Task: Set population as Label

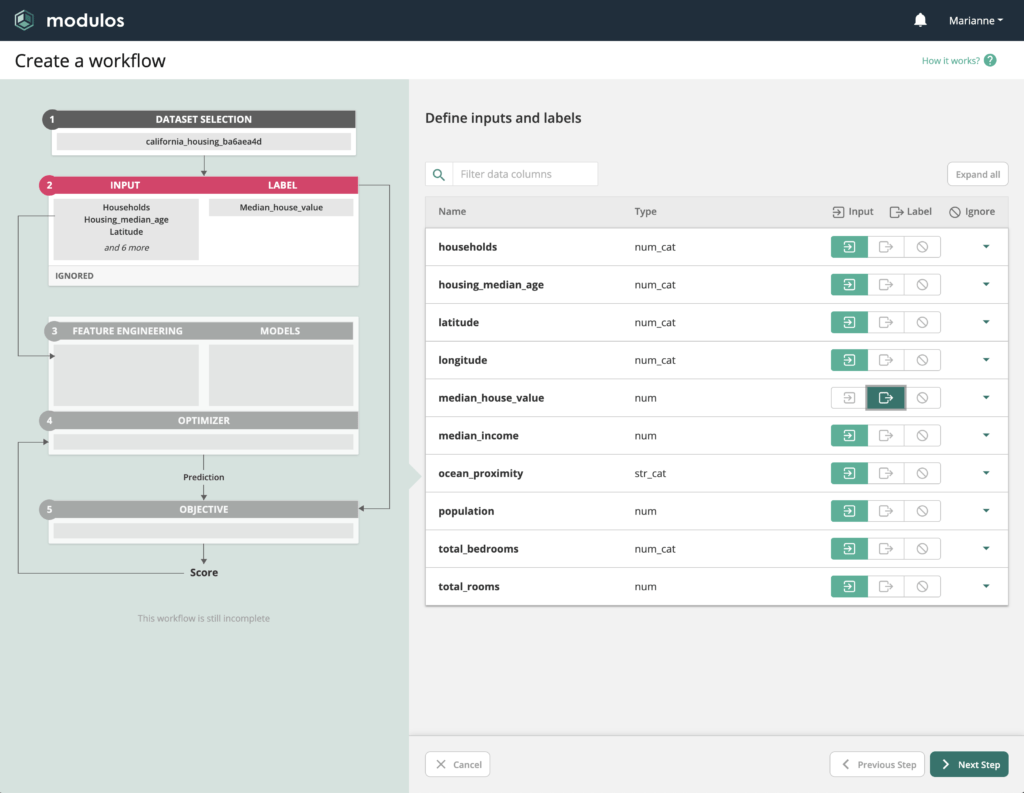Action: 886,511
